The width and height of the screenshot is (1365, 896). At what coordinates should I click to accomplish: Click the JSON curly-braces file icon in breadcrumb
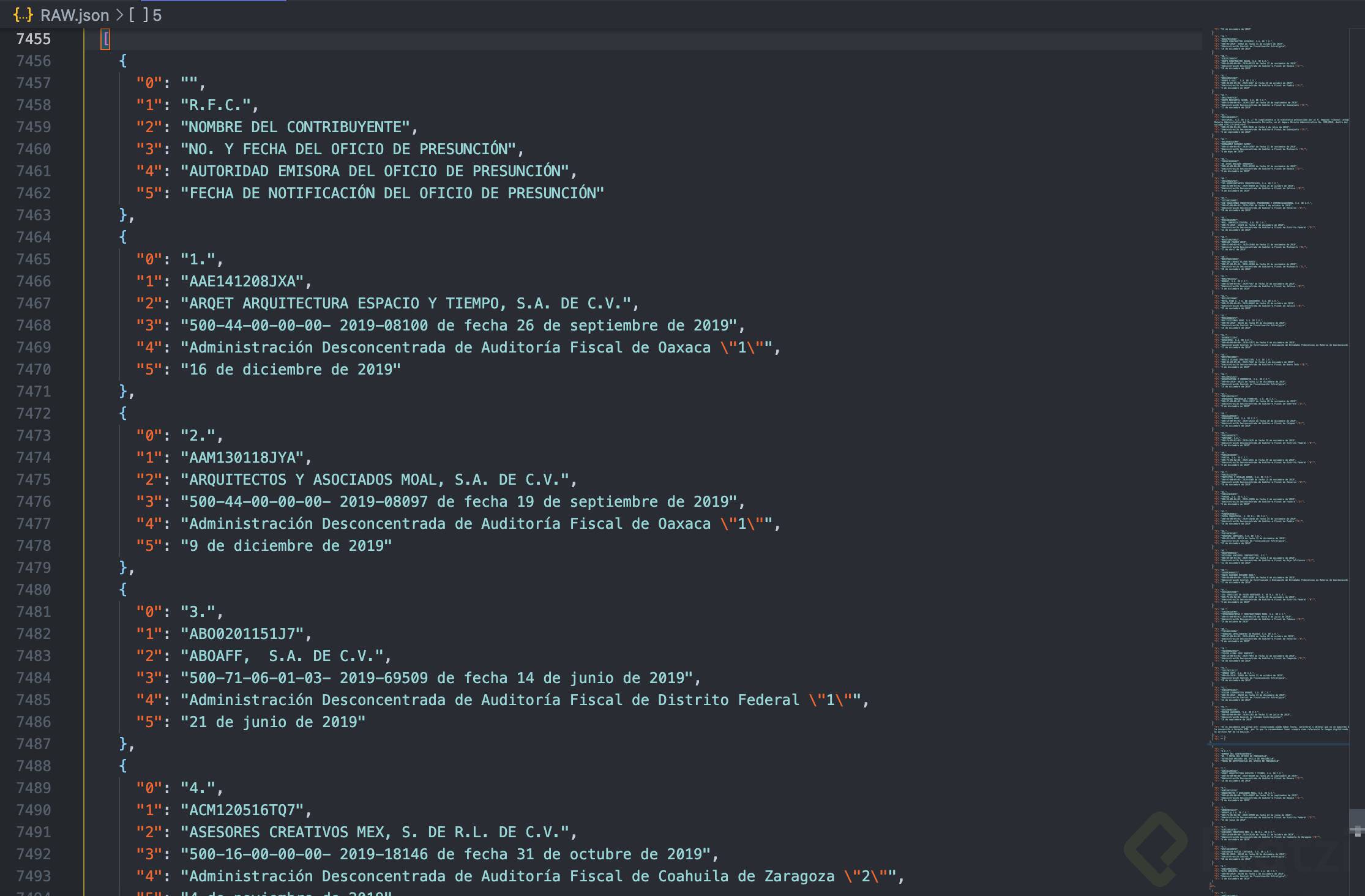[22, 15]
